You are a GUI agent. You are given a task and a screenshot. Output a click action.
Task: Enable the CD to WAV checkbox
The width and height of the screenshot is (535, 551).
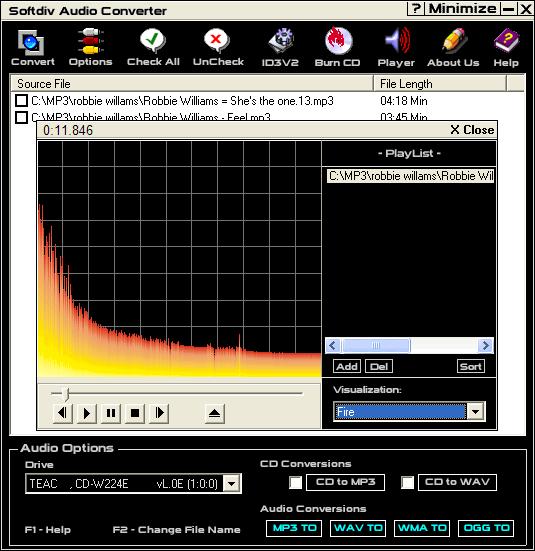tap(407, 482)
